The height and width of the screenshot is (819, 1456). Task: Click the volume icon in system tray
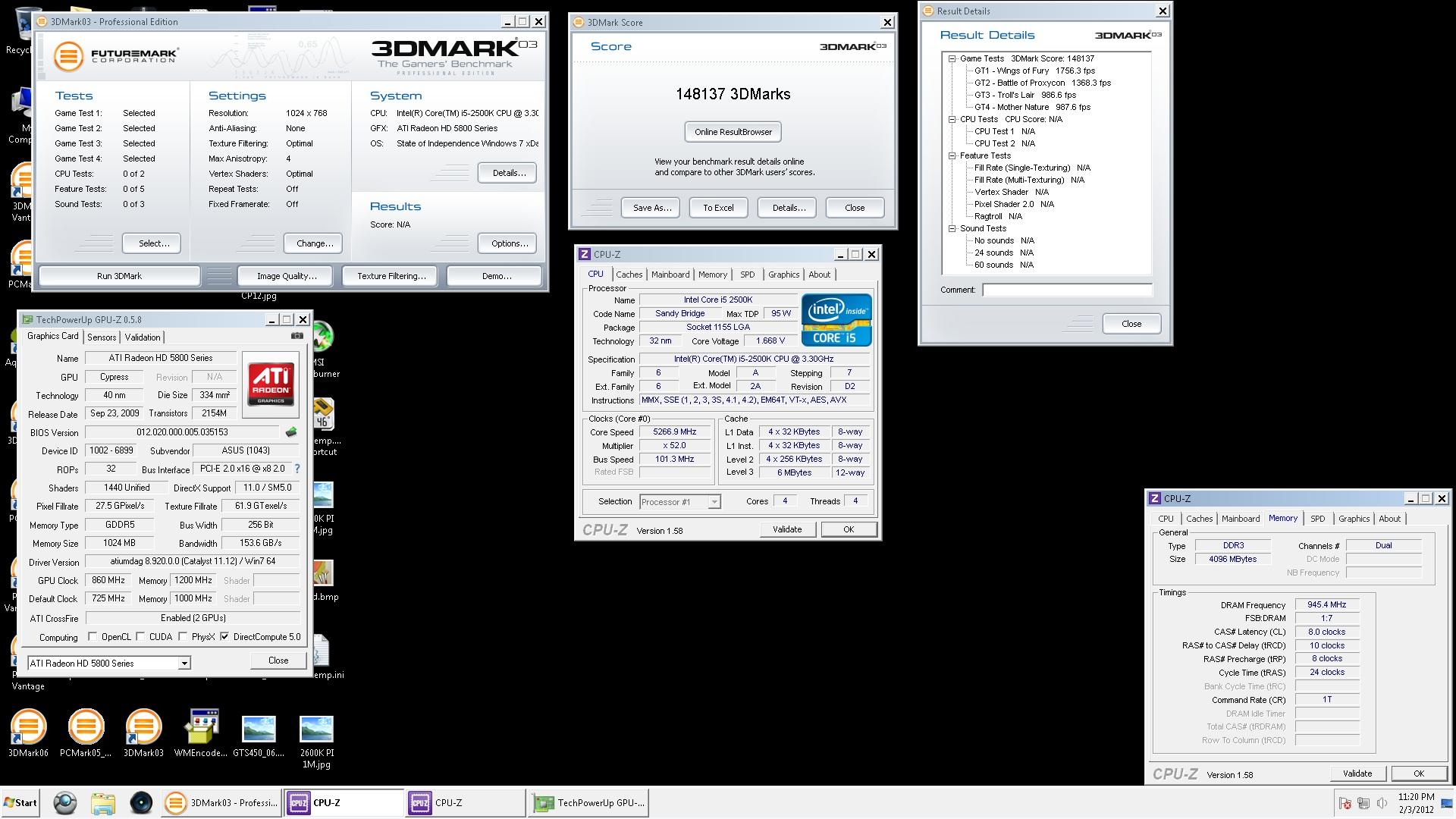1382,803
